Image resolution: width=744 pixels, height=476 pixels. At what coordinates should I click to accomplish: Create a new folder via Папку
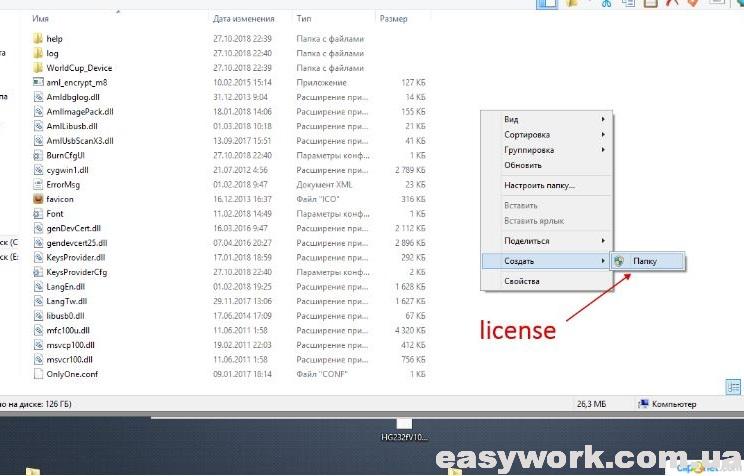point(646,261)
